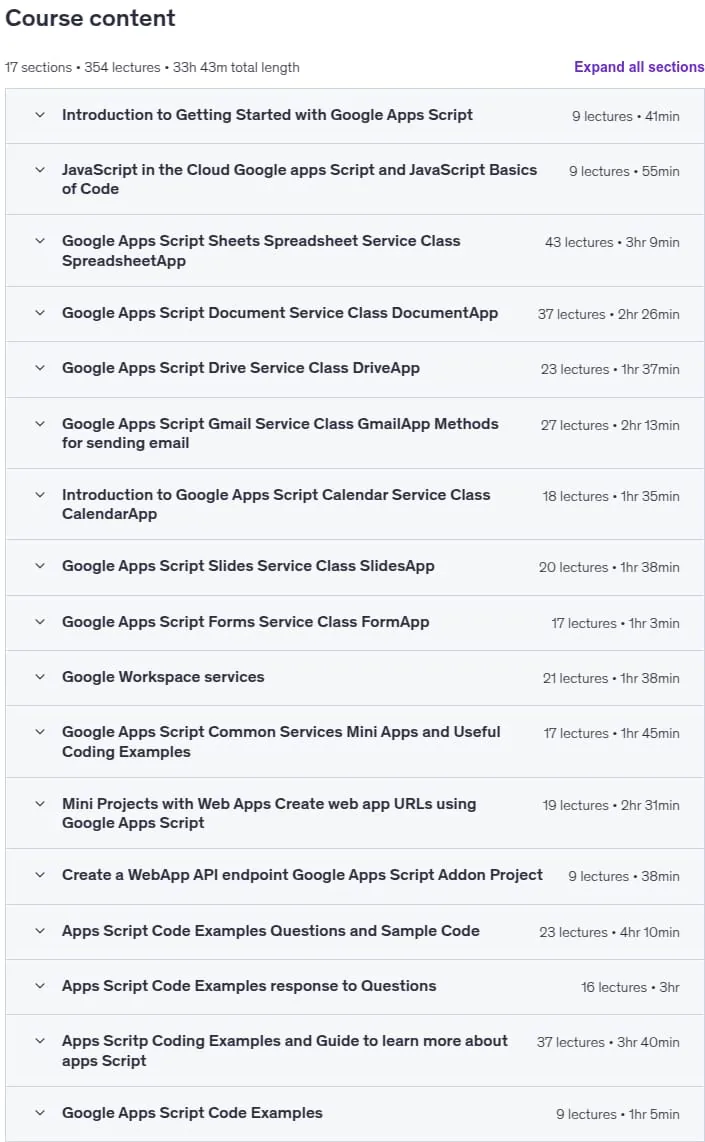Expand chevron for Code Examples Questions and Sample Code
The image size is (705, 1142).
click(40, 931)
